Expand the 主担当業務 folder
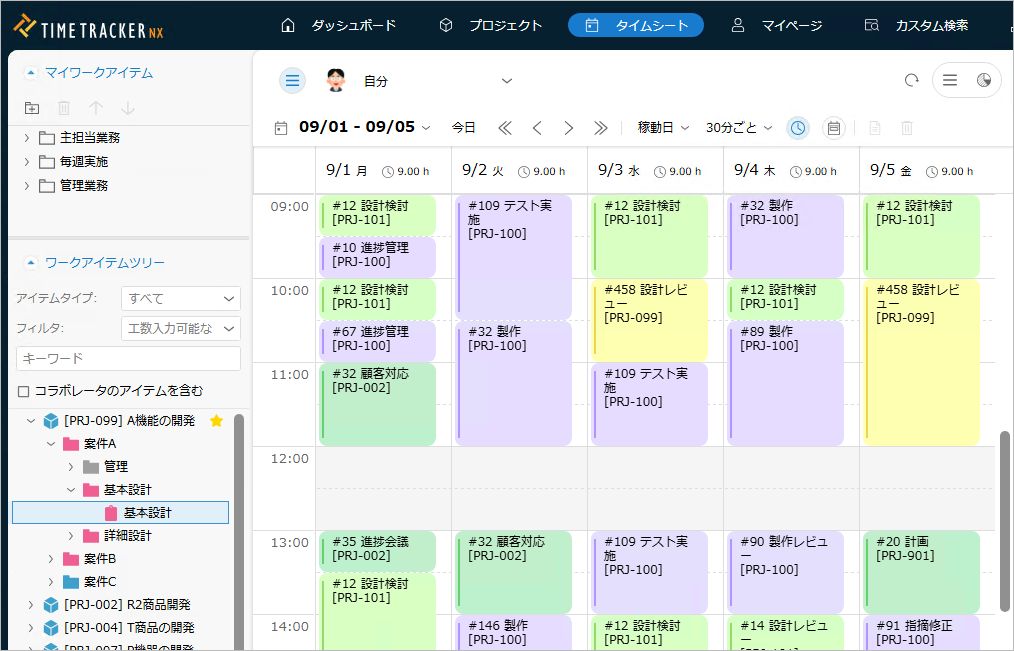The height and width of the screenshot is (651, 1014). pos(27,138)
